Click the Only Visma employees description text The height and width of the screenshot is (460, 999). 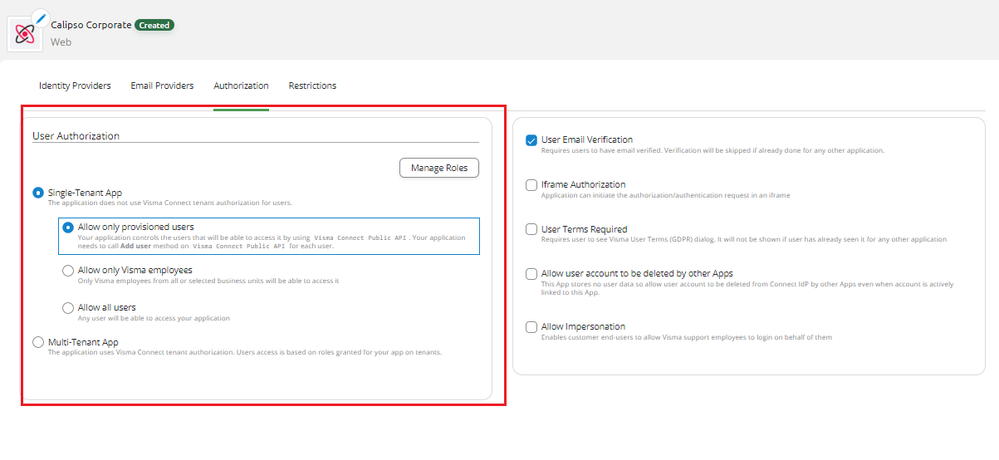point(208,280)
